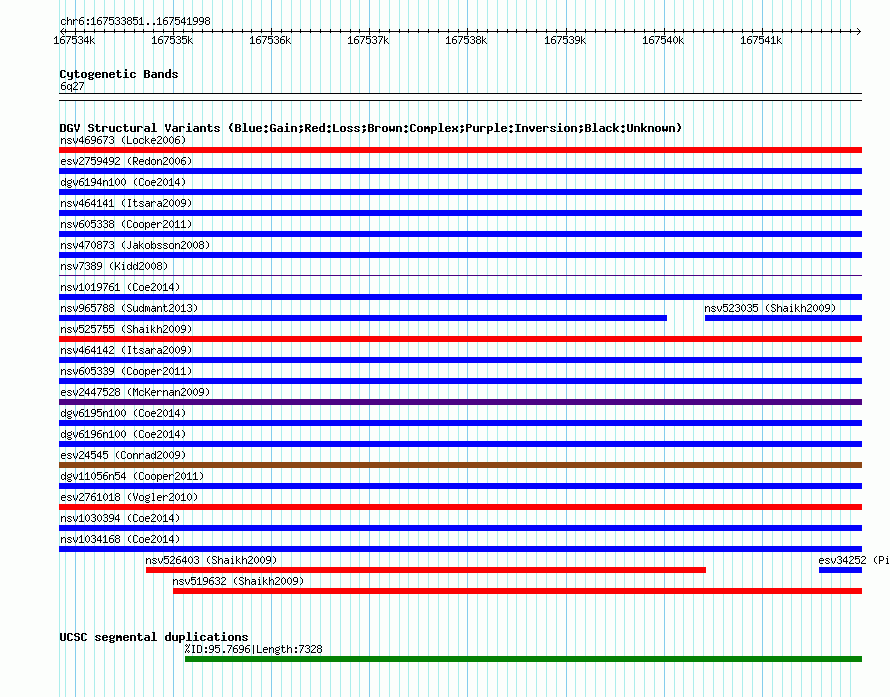Select nsv965788 (Sudmant2013) label
890x697 pixels.
[129, 308]
